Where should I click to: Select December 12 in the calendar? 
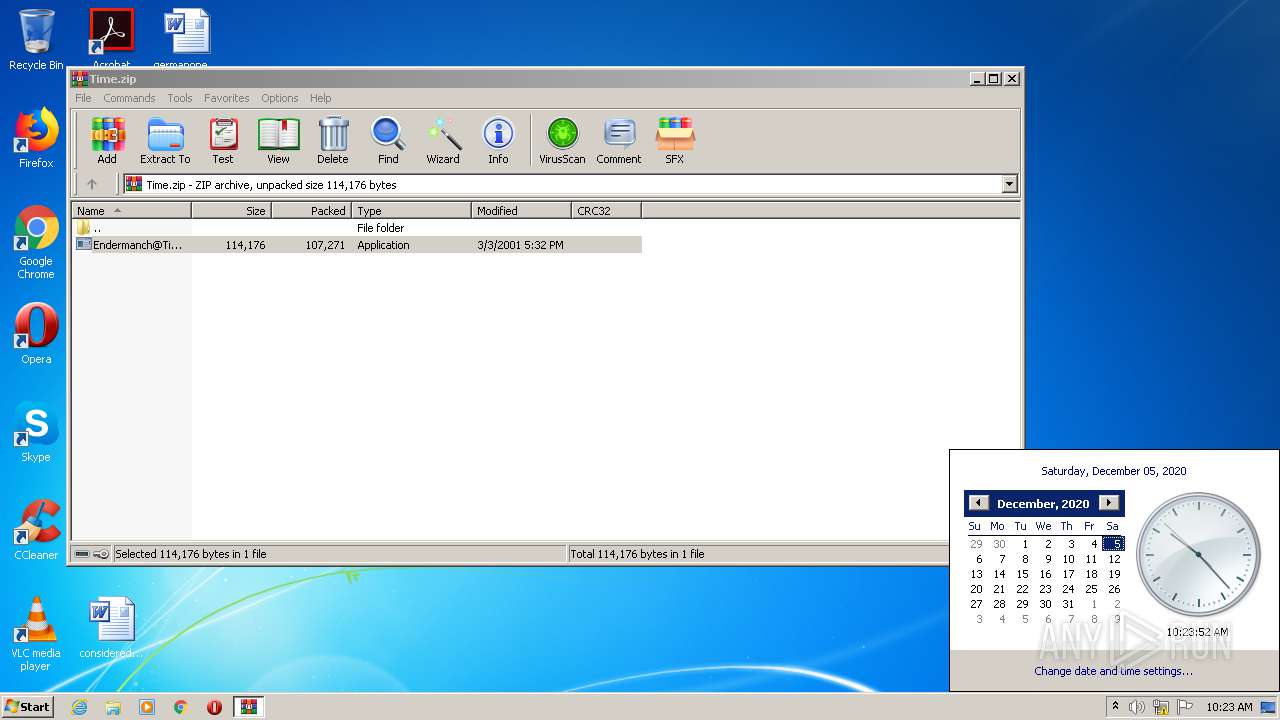pos(1114,559)
